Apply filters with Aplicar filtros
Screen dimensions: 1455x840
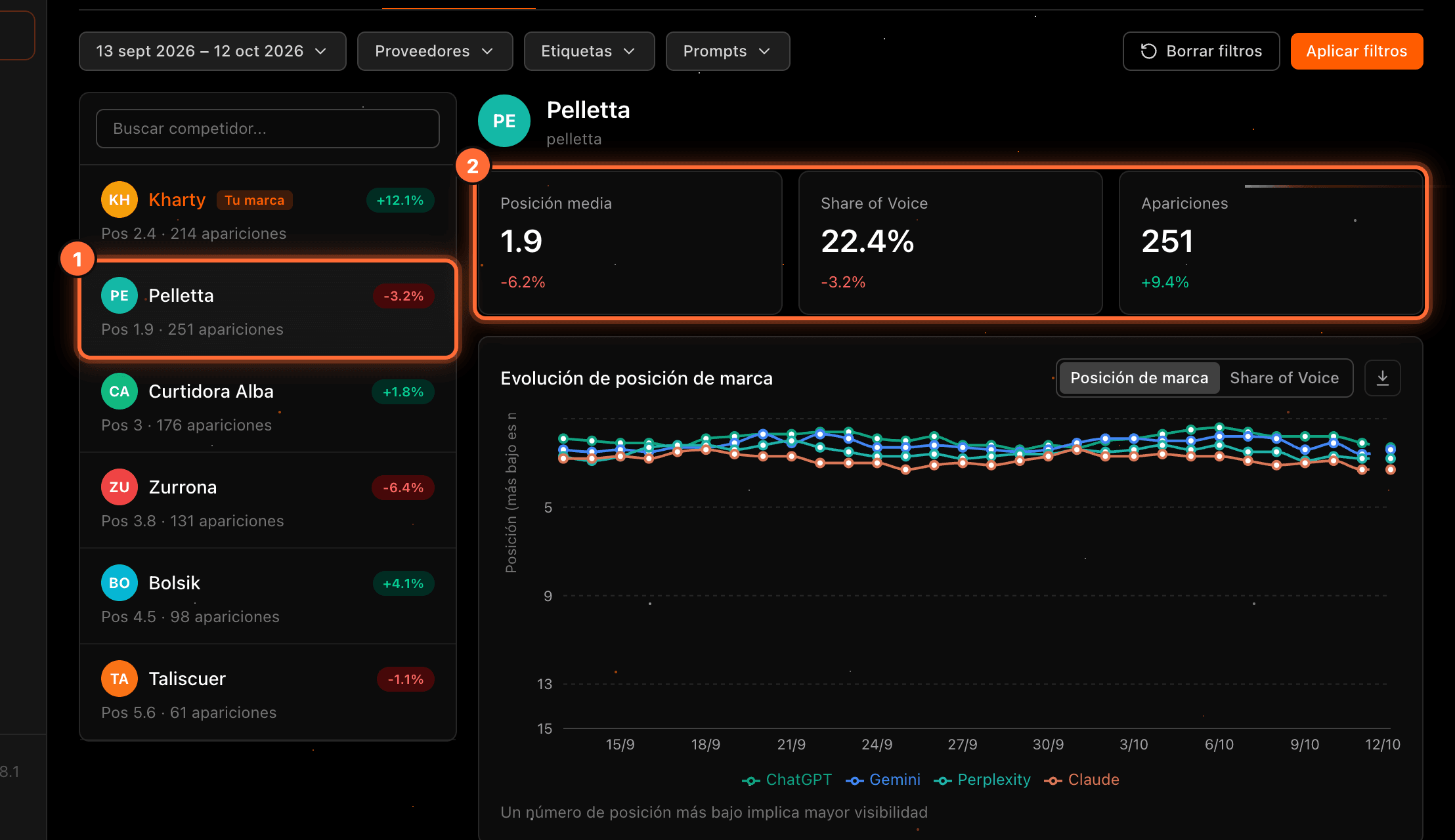(x=1357, y=51)
